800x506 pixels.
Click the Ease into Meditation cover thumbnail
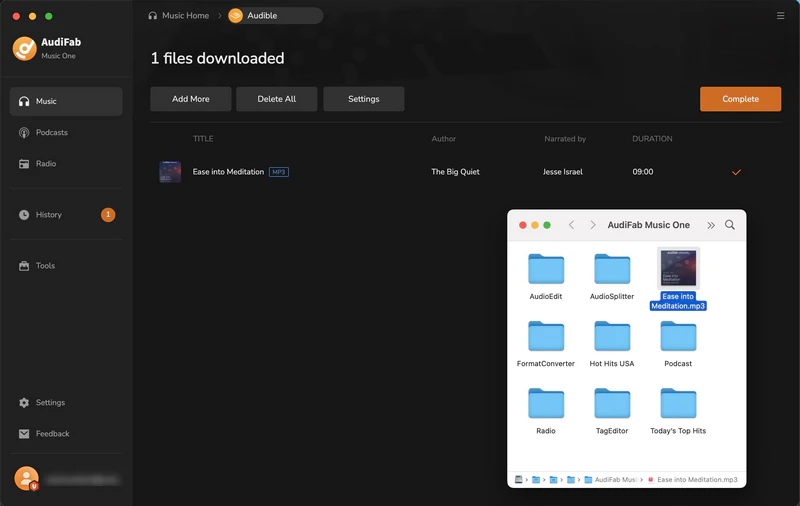pyautogui.click(x=170, y=172)
